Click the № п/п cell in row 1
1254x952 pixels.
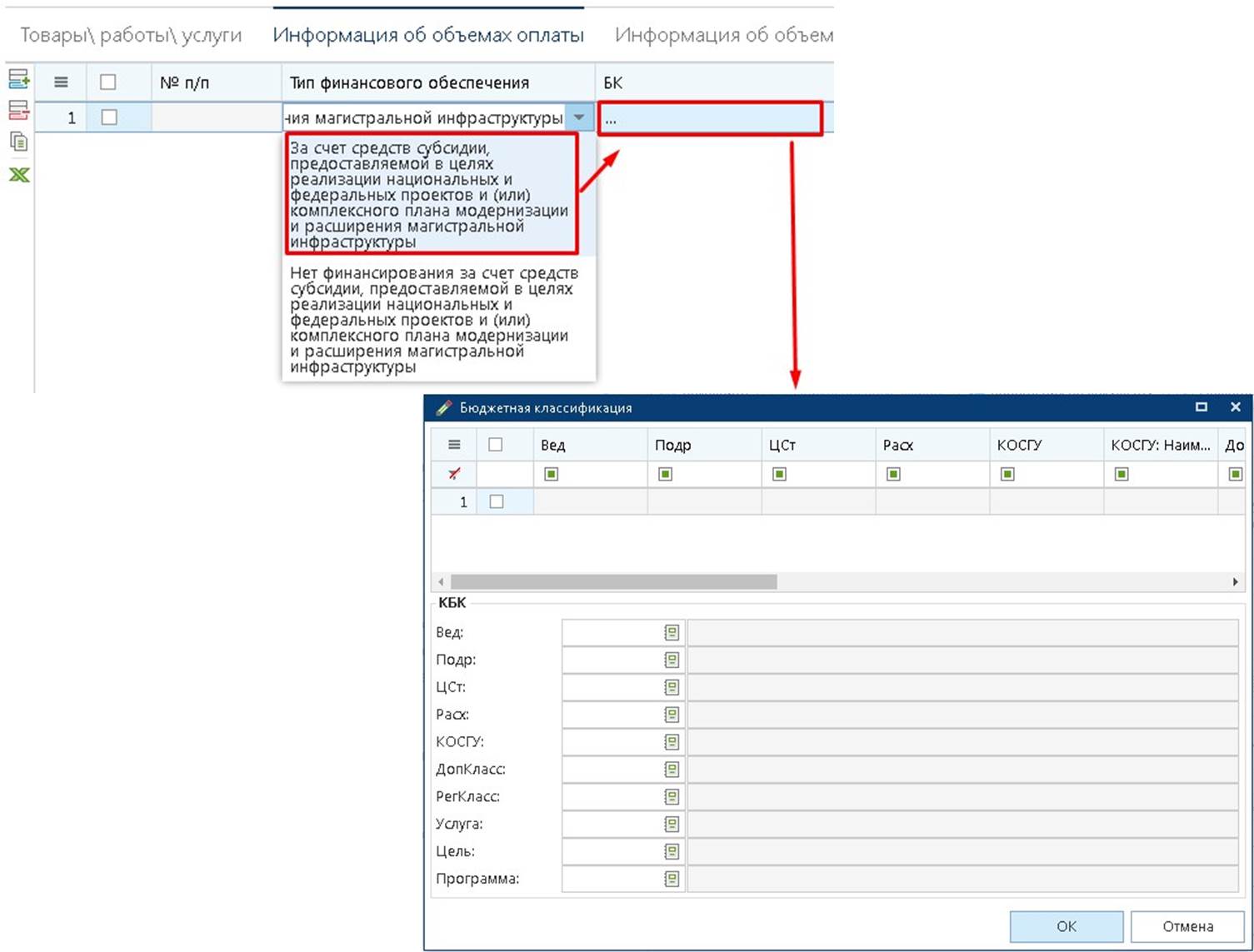217,117
